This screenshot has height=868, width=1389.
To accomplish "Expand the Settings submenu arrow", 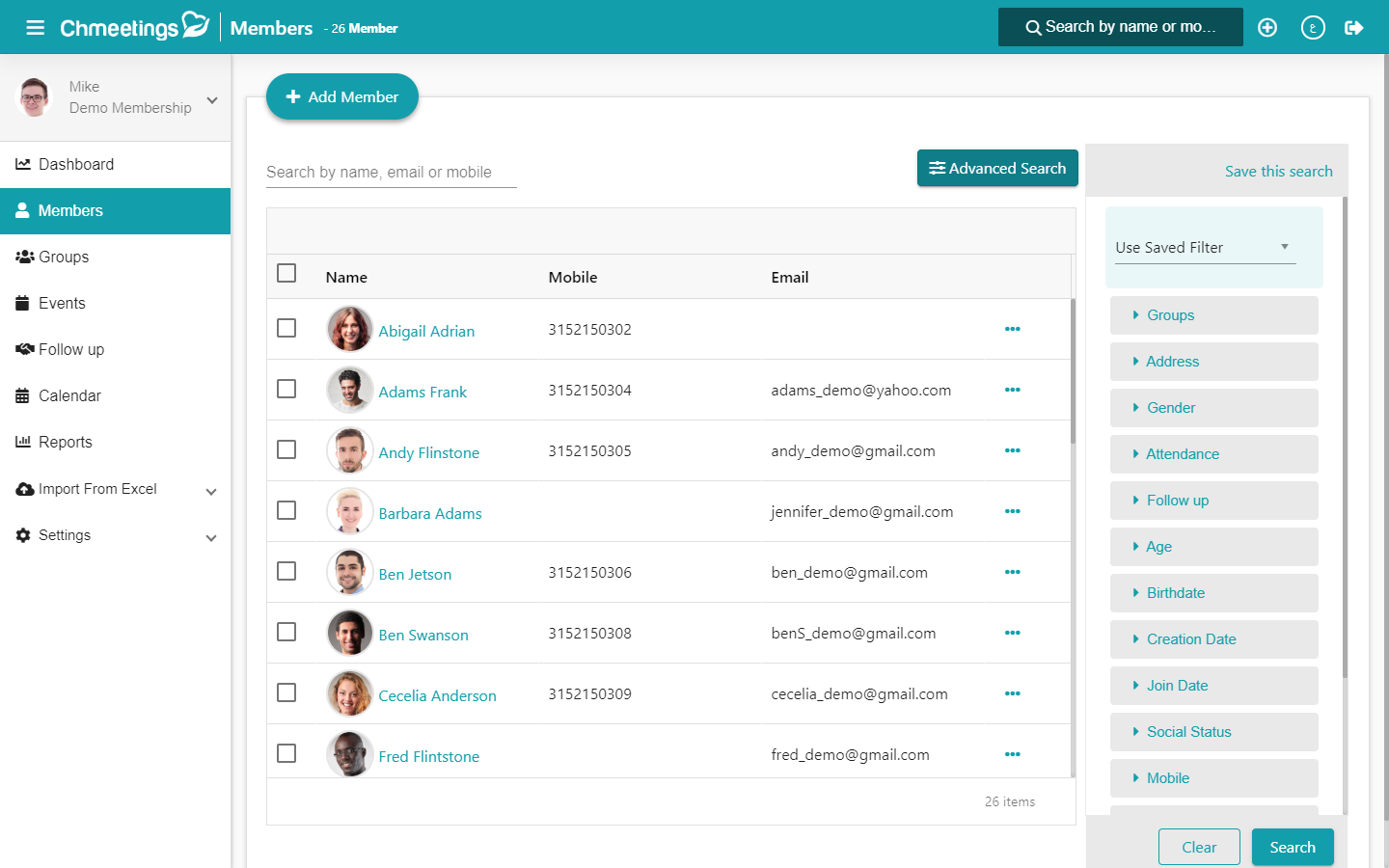I will (211, 538).
